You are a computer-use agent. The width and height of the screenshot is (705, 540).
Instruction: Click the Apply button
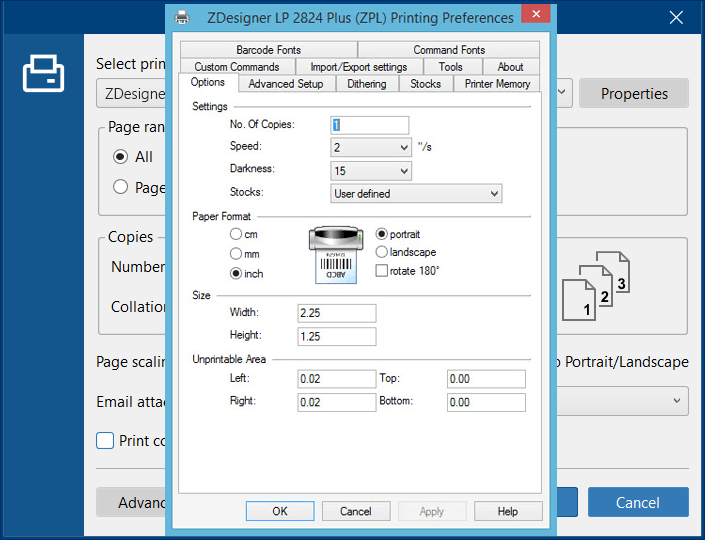tap(432, 511)
